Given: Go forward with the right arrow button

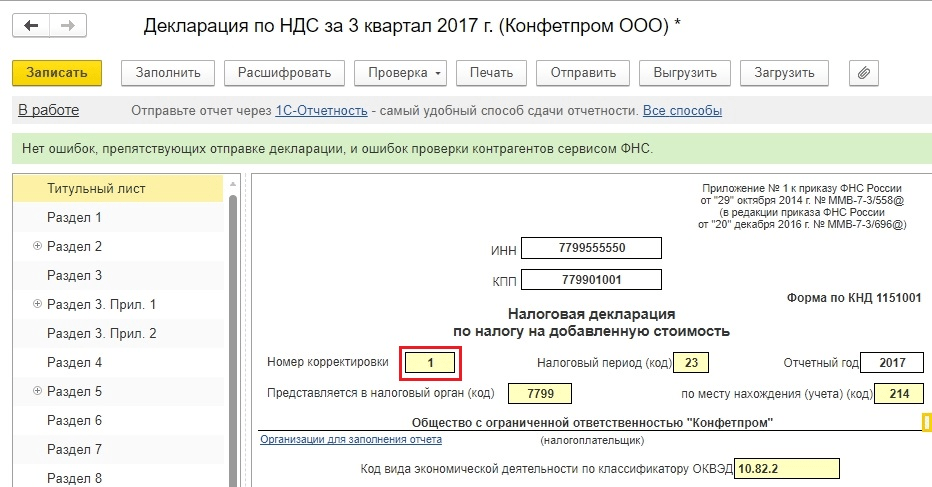Looking at the screenshot, I should [68, 26].
